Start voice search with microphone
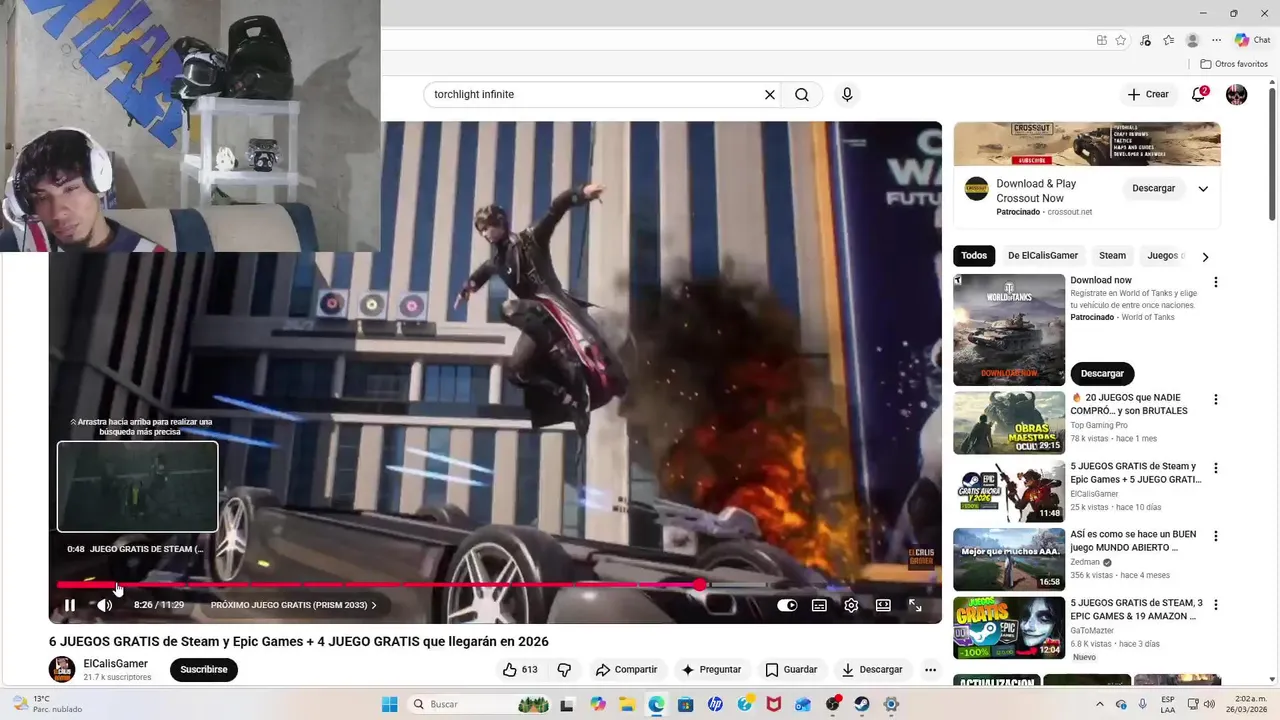The width and height of the screenshot is (1280, 720). pyautogui.click(x=847, y=95)
